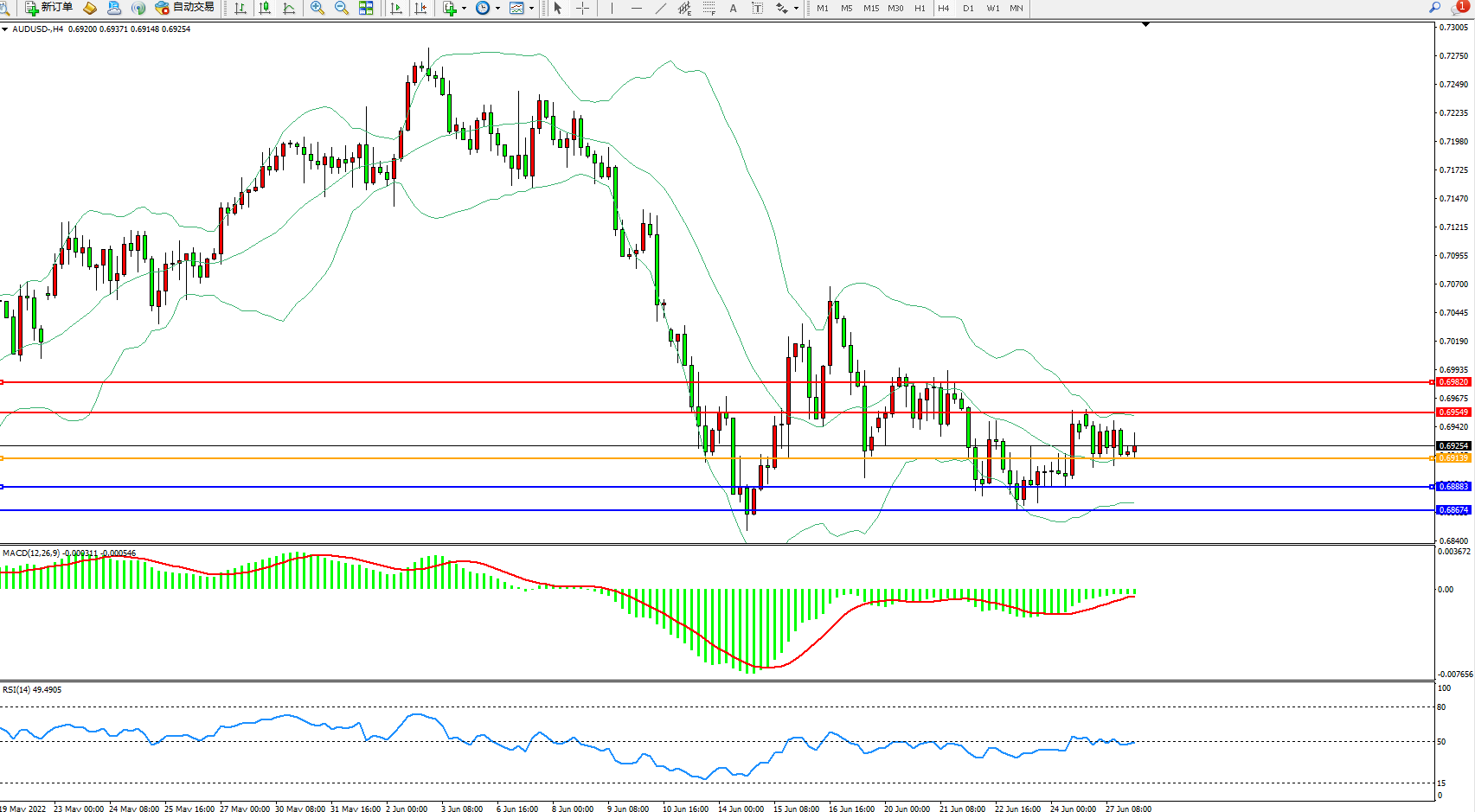The image size is (1475, 812).
Task: Zoom out of the chart
Action: [342, 8]
